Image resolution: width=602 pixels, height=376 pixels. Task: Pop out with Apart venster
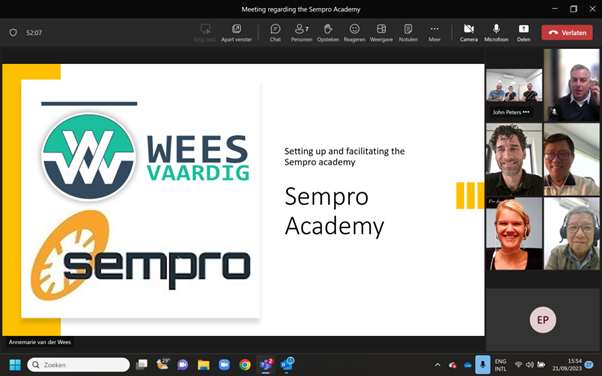(x=236, y=33)
